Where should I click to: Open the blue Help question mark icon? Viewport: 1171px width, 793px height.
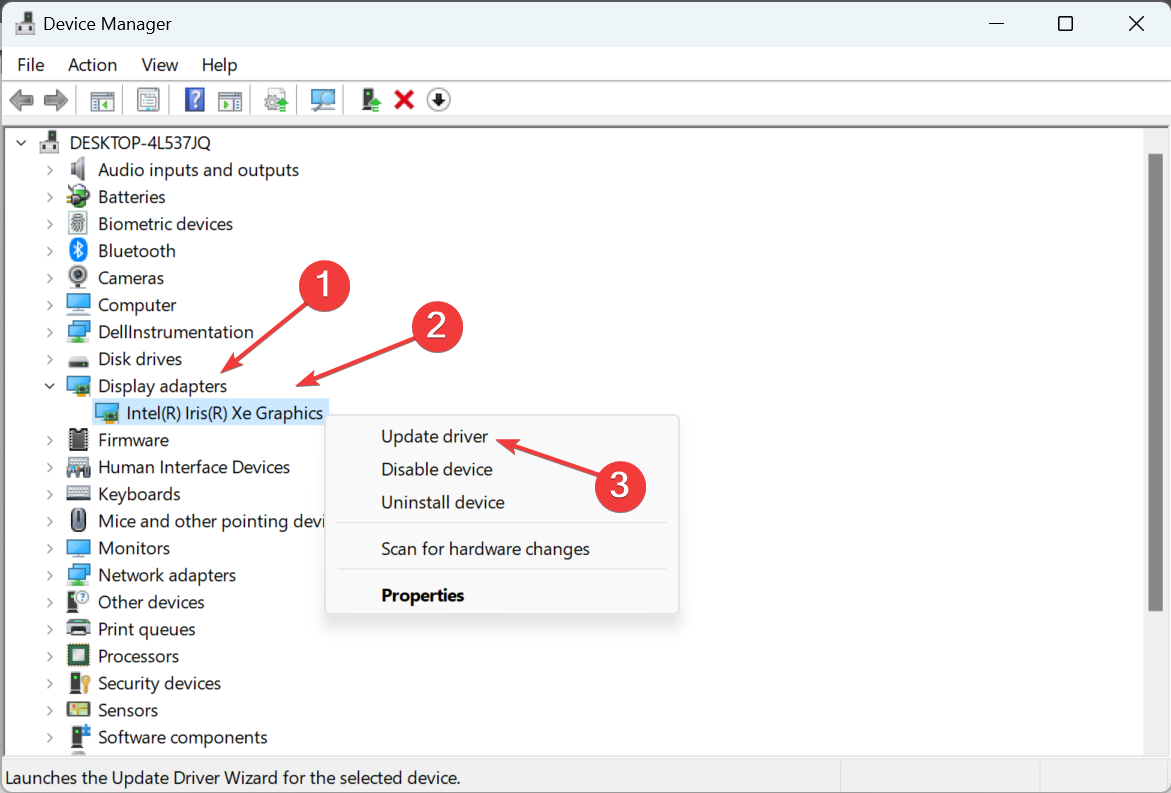[x=194, y=100]
